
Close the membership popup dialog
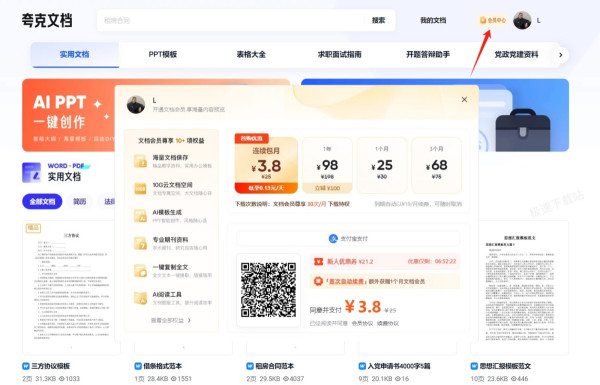click(x=464, y=100)
